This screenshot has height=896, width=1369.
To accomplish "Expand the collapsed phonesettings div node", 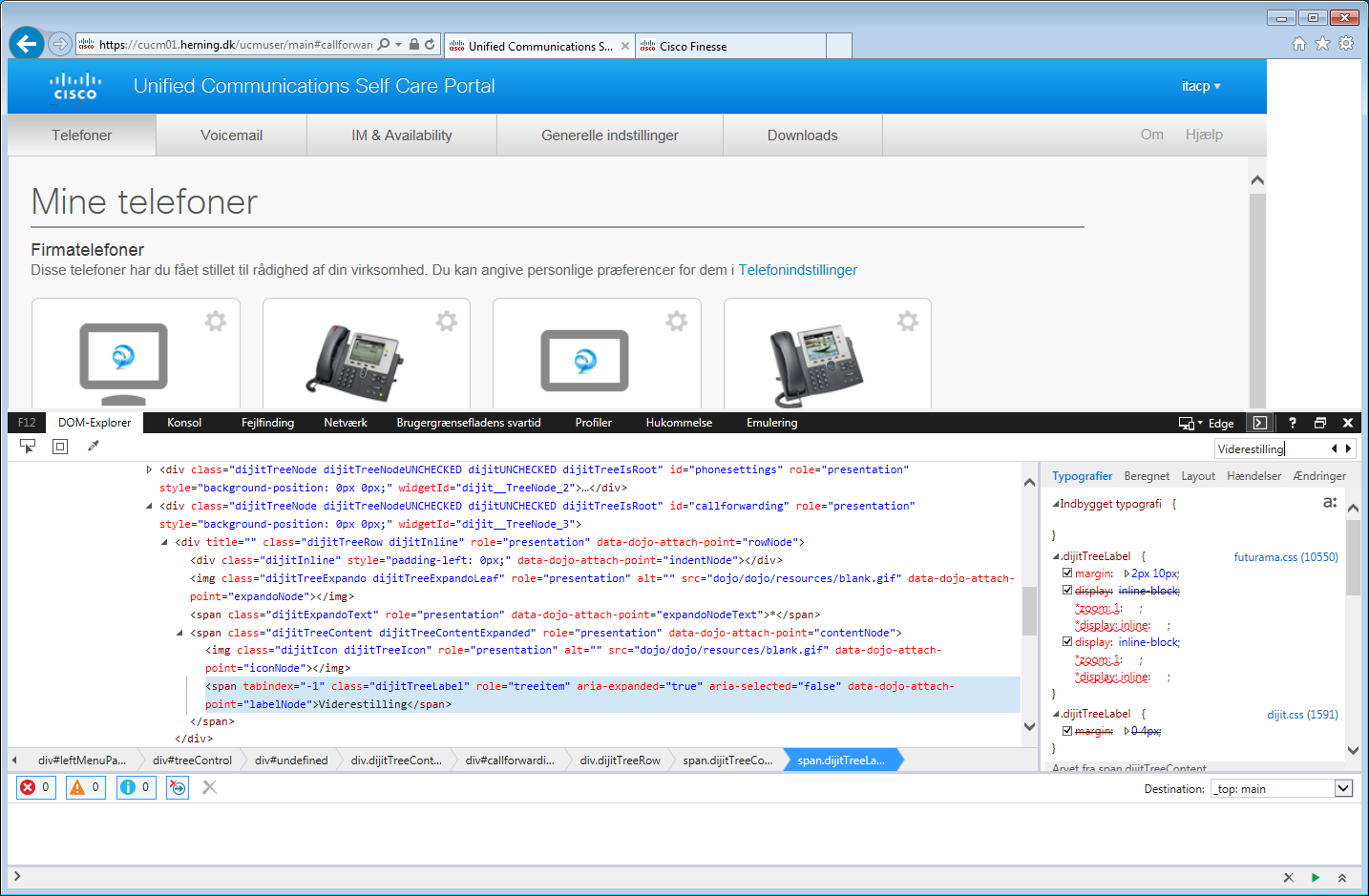I will coord(149,469).
